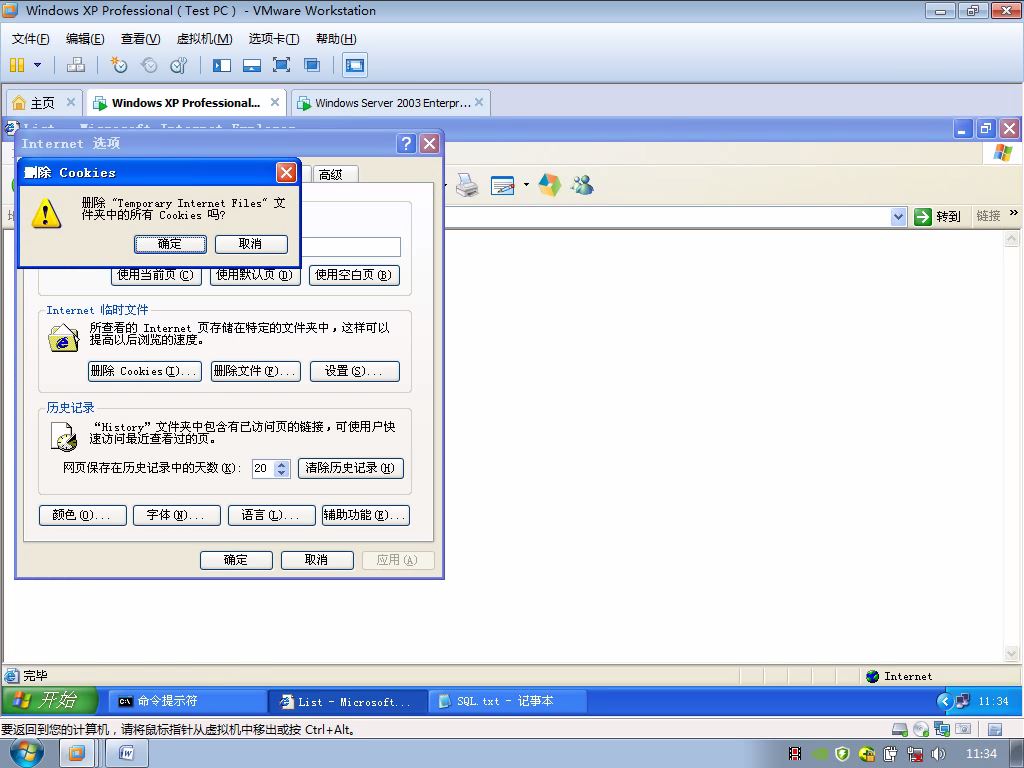The width and height of the screenshot is (1024, 768).
Task: Take a snapshot with the clock-star icon
Action: pos(118,65)
